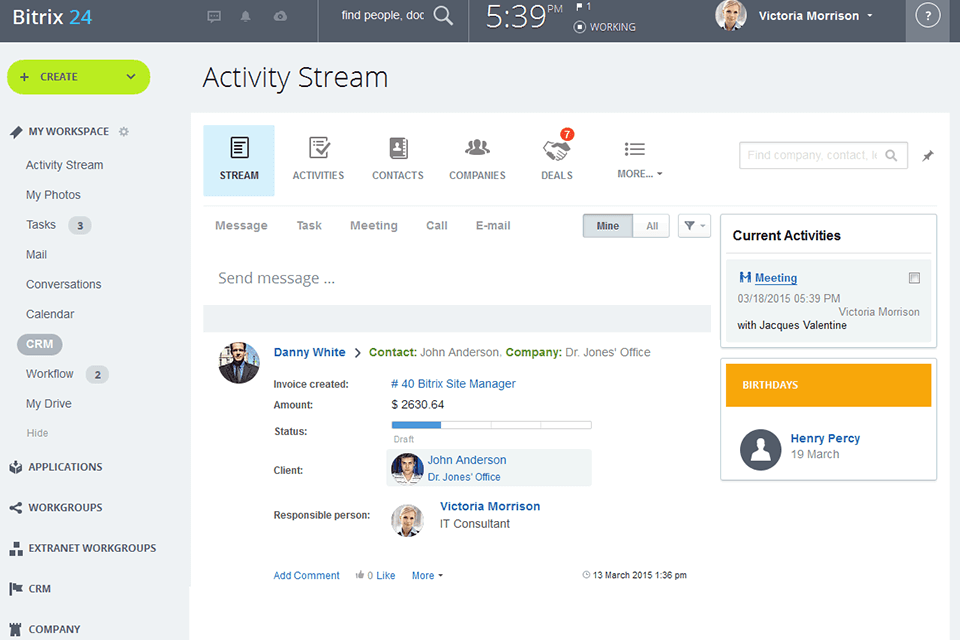Screen dimensions: 960x640
Task: Click Henry Percy's birthday avatar
Action: coord(760,450)
